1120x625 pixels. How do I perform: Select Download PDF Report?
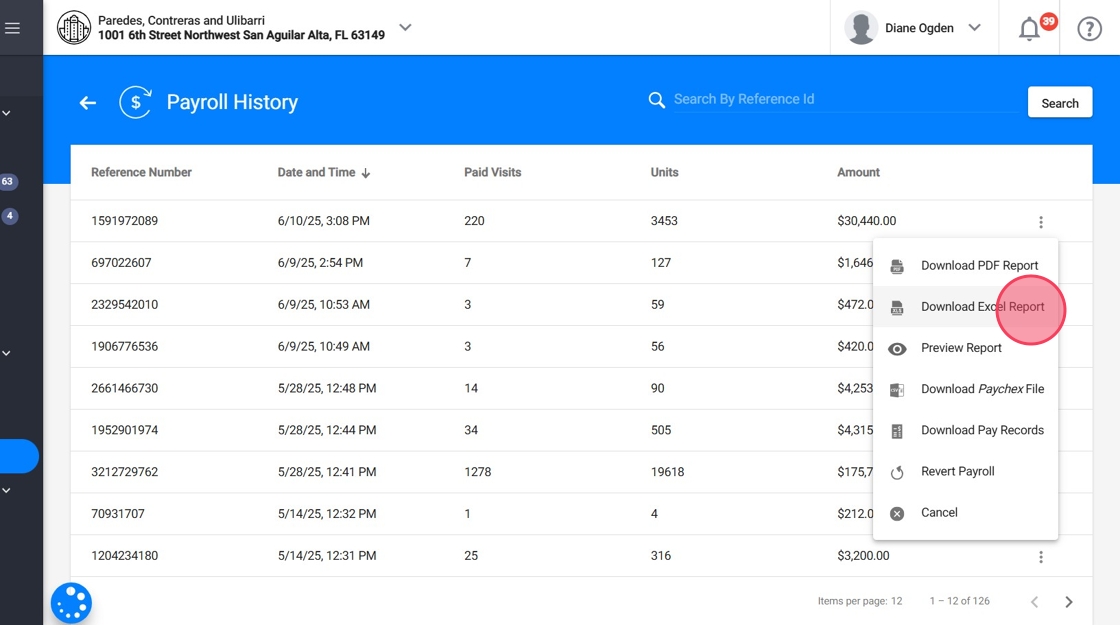pos(979,266)
